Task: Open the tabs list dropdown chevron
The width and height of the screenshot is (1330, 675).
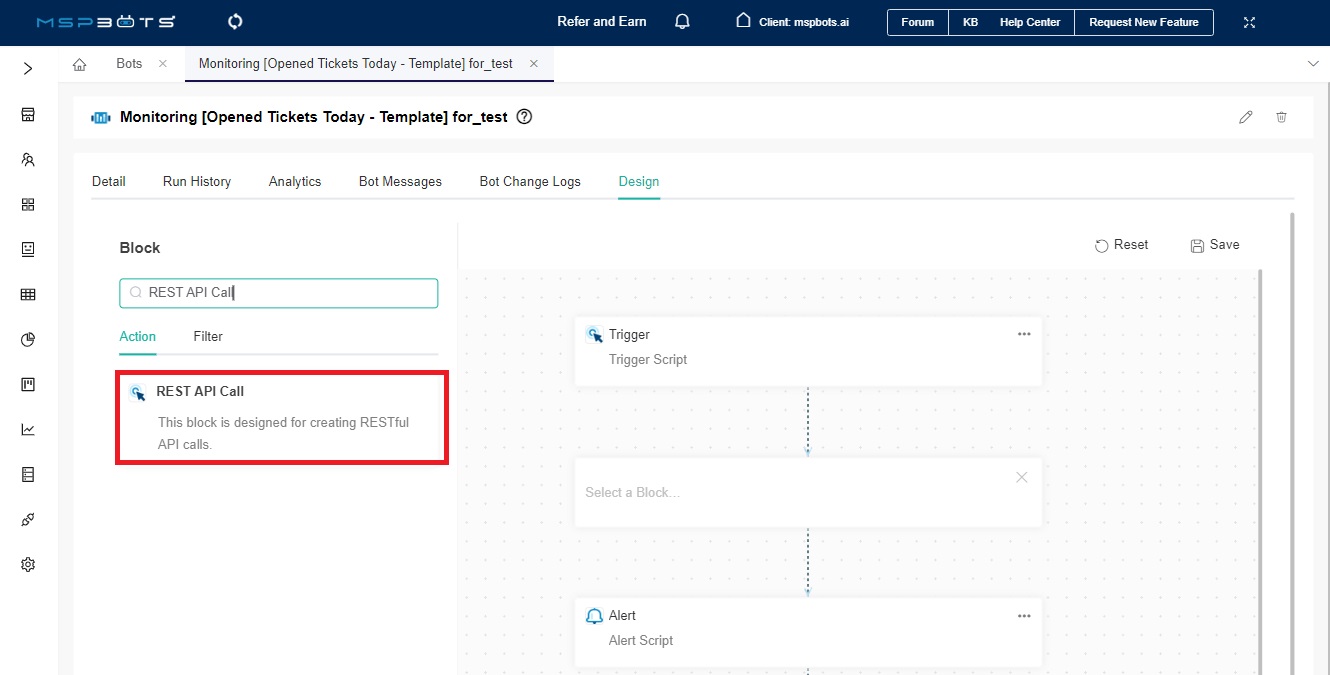Action: [x=1313, y=63]
